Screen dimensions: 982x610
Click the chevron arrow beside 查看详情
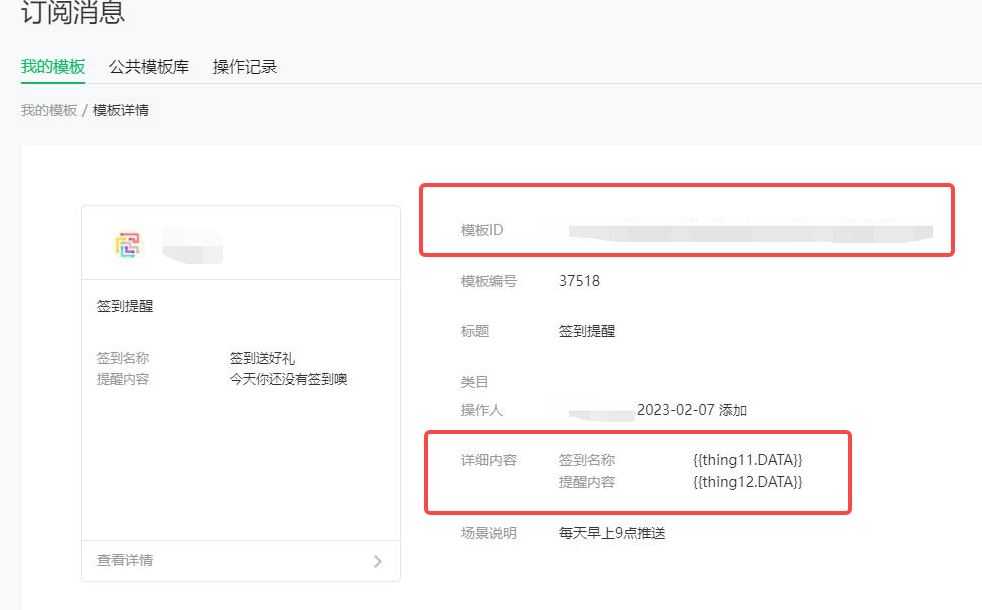click(x=377, y=561)
